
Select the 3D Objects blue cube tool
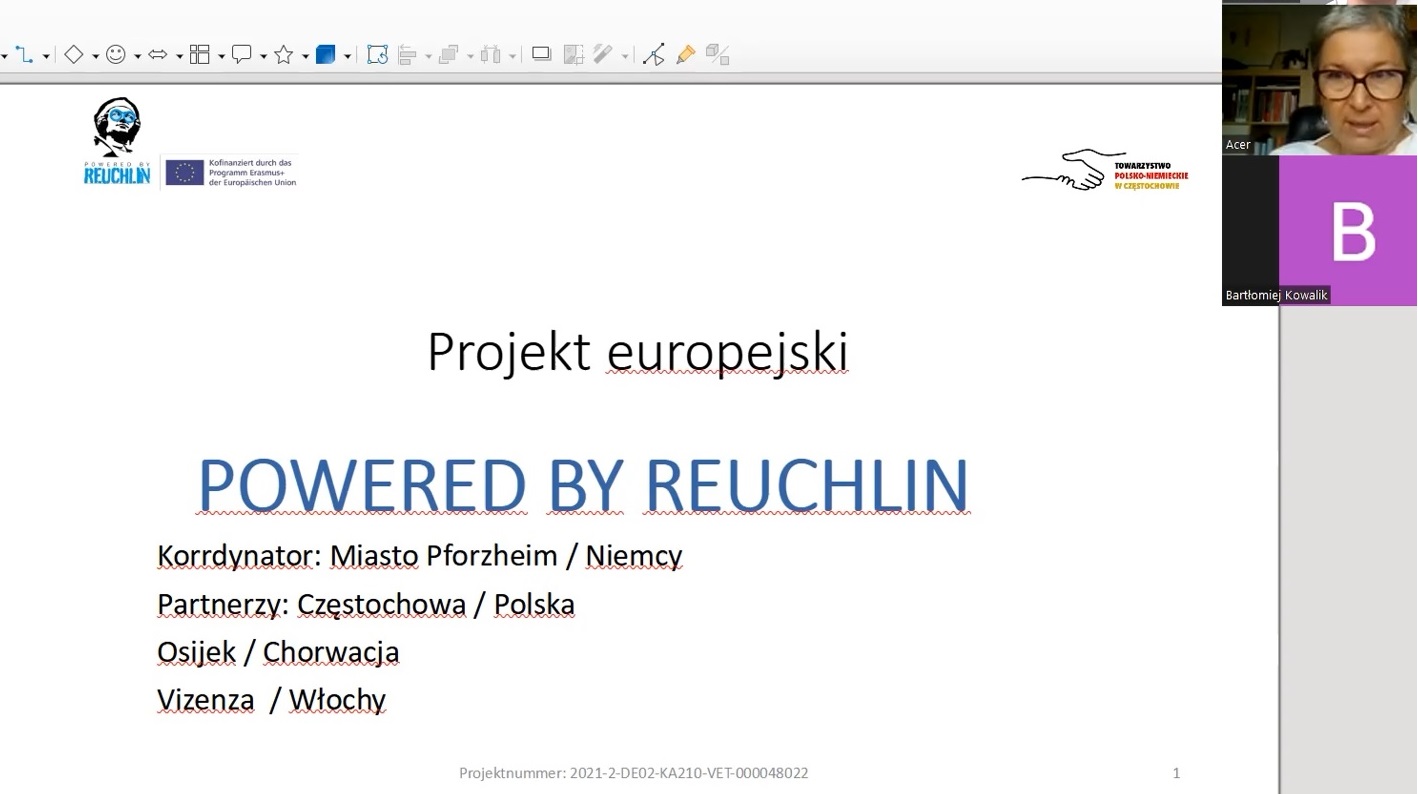[325, 55]
